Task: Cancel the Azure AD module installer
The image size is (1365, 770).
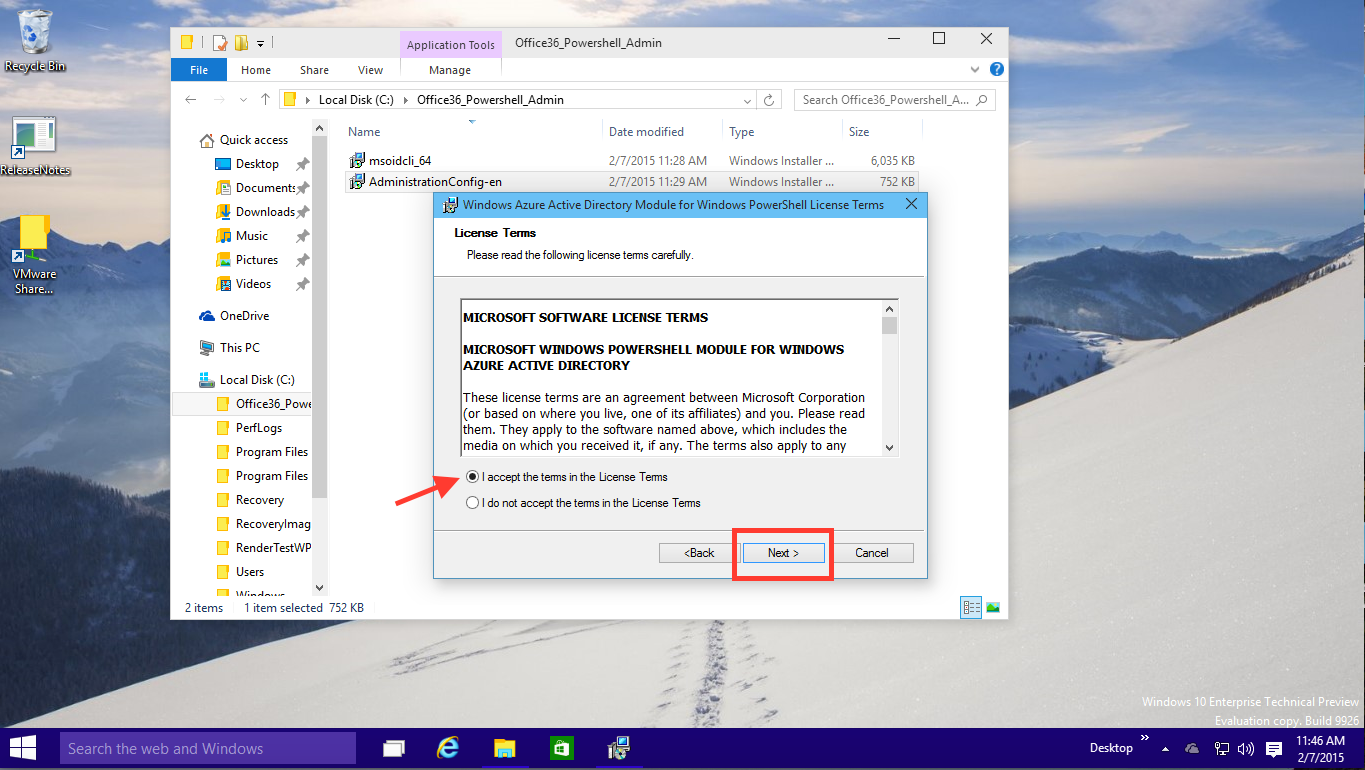Action: pos(872,553)
